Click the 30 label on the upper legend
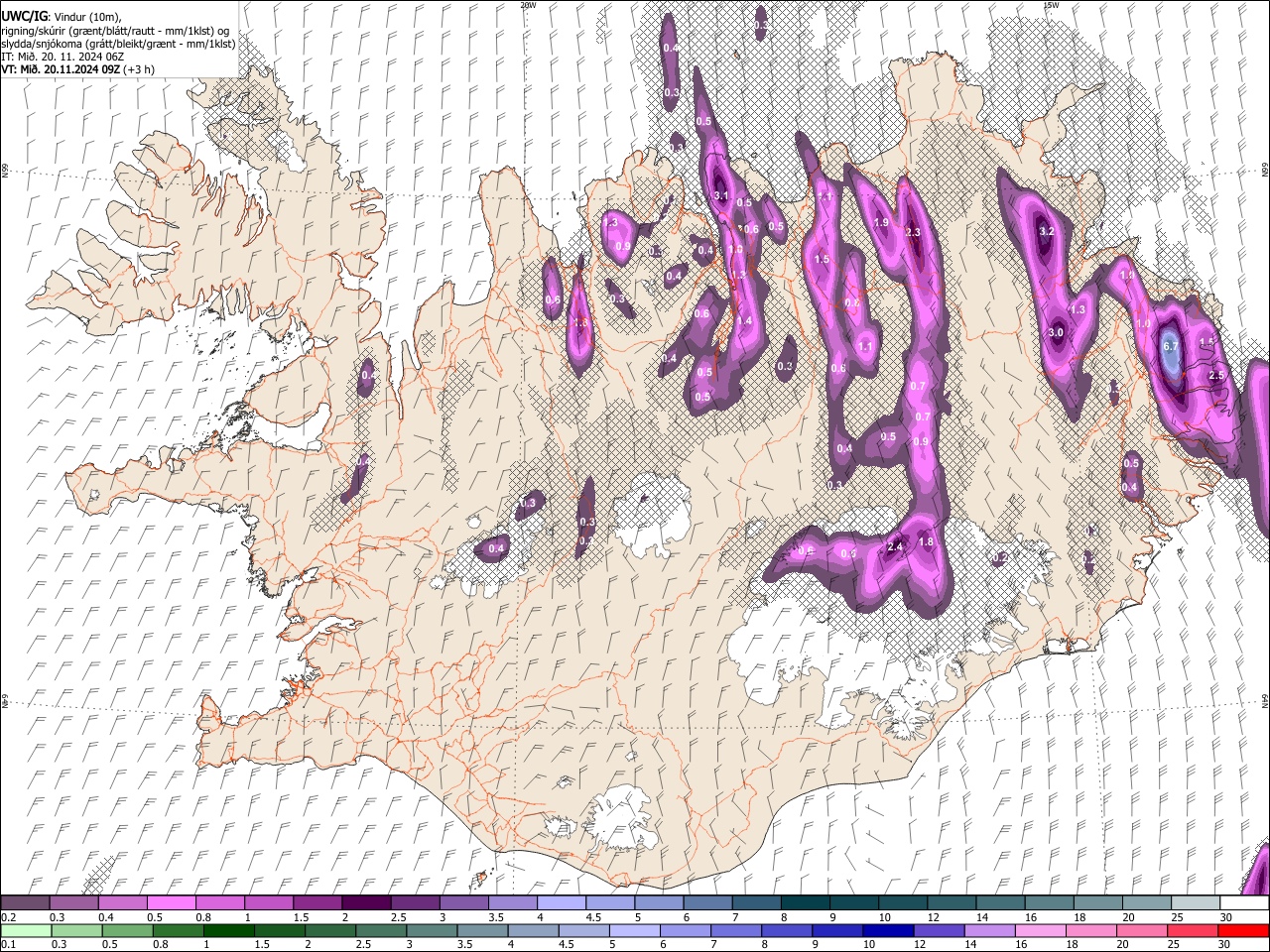The image size is (1270, 952). pos(1226,917)
